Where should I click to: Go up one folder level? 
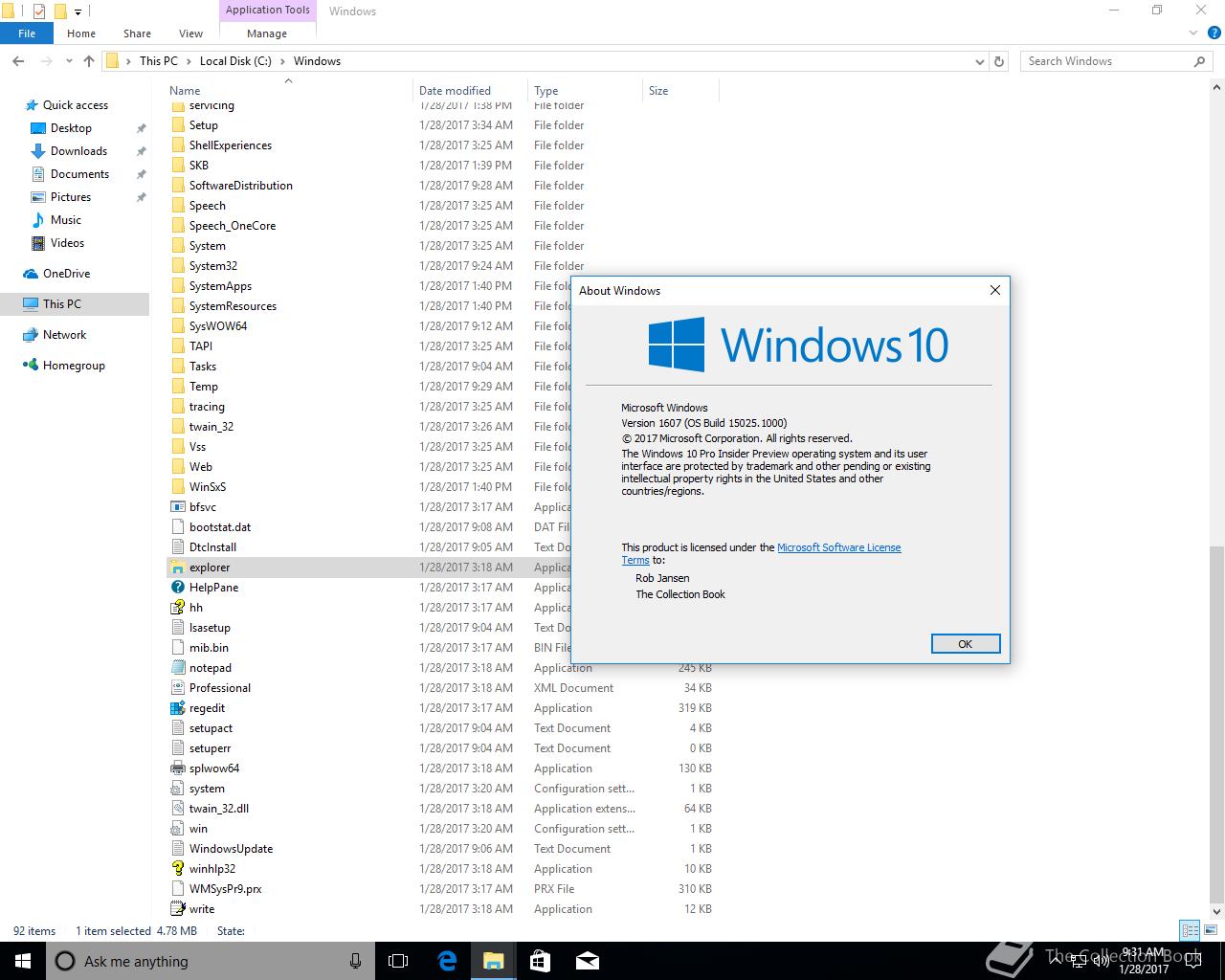pyautogui.click(x=89, y=61)
